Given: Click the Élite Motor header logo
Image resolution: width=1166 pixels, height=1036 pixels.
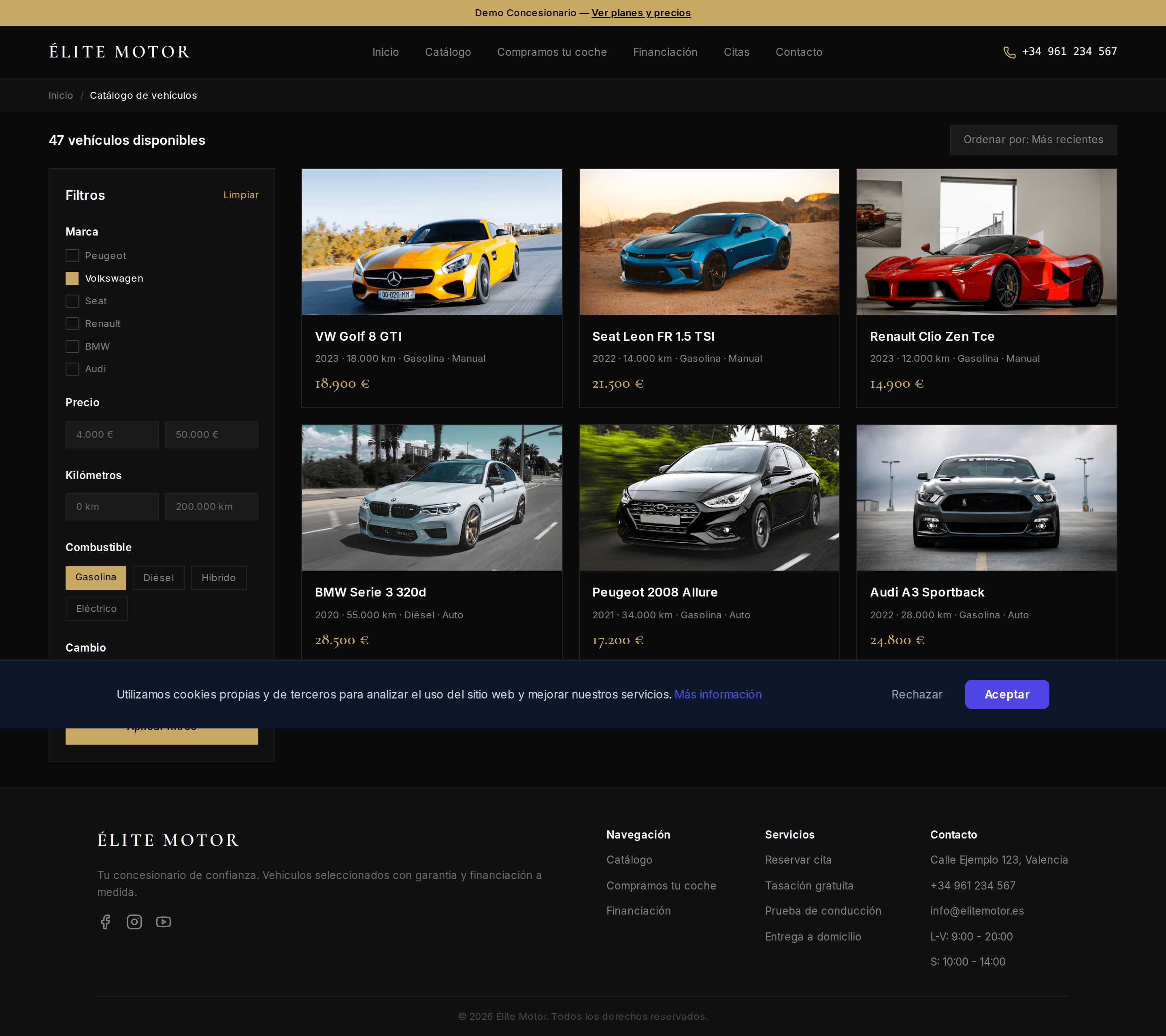Looking at the screenshot, I should [119, 52].
